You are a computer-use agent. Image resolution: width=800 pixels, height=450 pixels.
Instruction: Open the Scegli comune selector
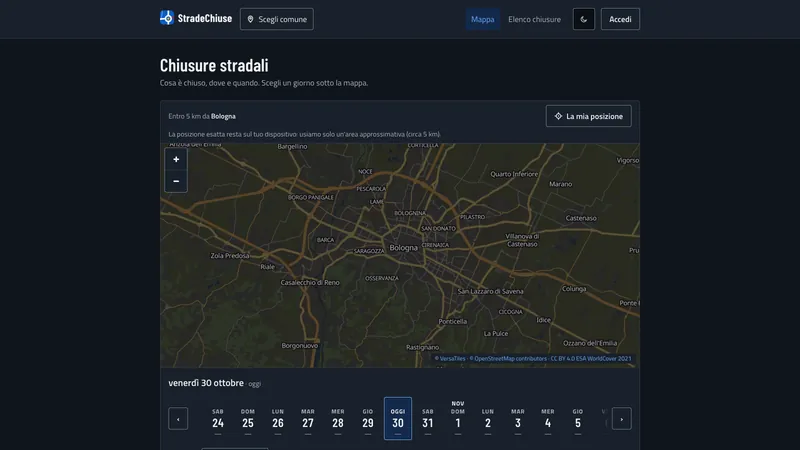277,19
